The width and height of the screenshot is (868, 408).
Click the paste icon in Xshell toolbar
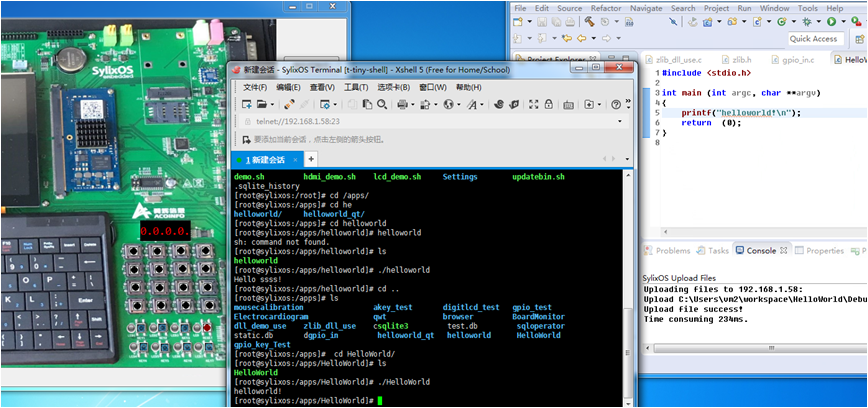tap(367, 104)
